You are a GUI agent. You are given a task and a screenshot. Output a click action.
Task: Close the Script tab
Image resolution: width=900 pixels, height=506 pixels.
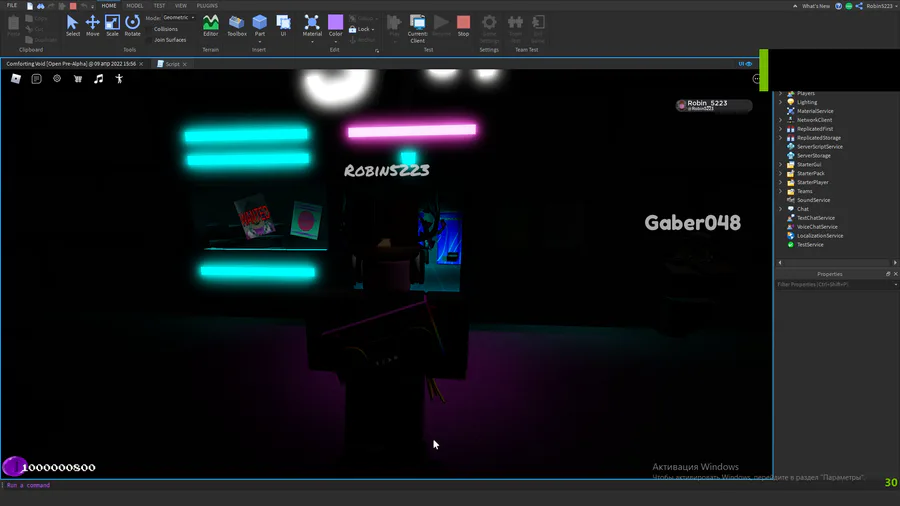(185, 64)
